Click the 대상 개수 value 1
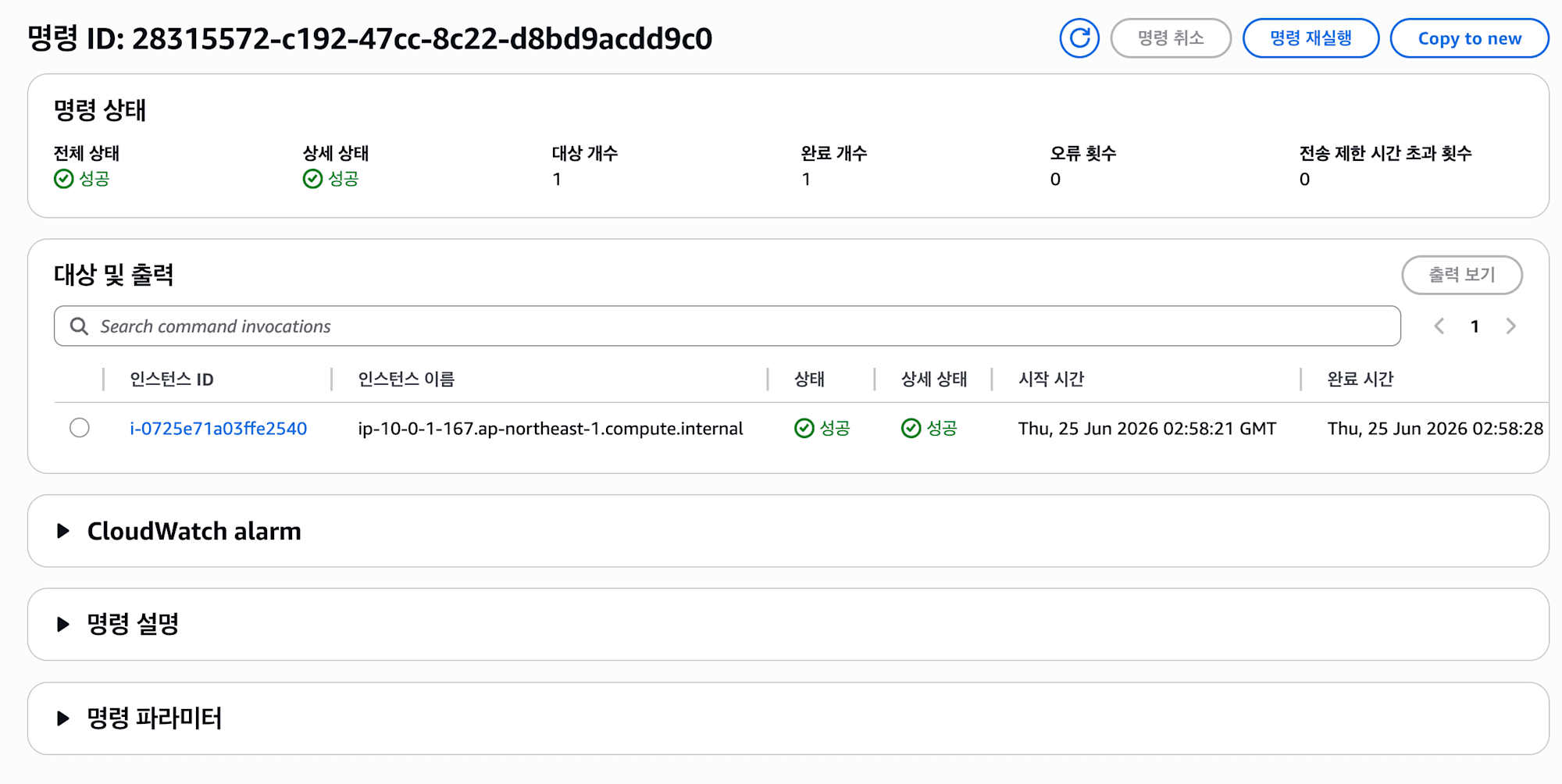The width and height of the screenshot is (1562, 784). tap(557, 180)
